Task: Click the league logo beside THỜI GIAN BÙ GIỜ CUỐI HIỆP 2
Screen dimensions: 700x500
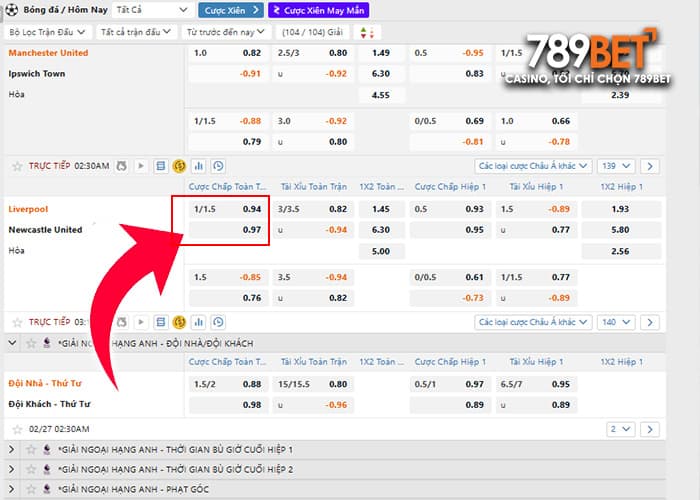Action: point(47,469)
